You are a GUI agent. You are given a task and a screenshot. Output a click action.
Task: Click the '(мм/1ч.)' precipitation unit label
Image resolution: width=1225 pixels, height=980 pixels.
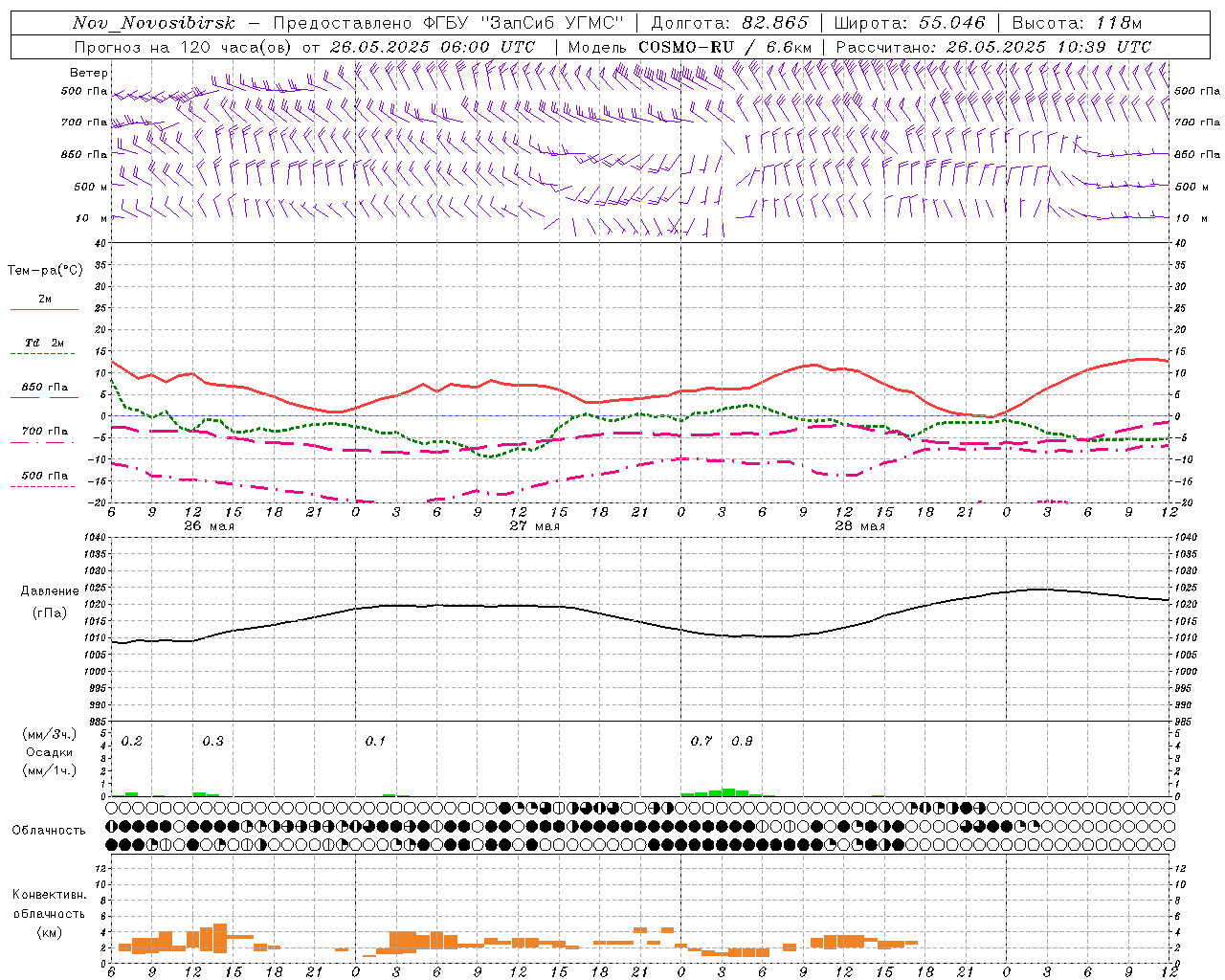click(50, 770)
